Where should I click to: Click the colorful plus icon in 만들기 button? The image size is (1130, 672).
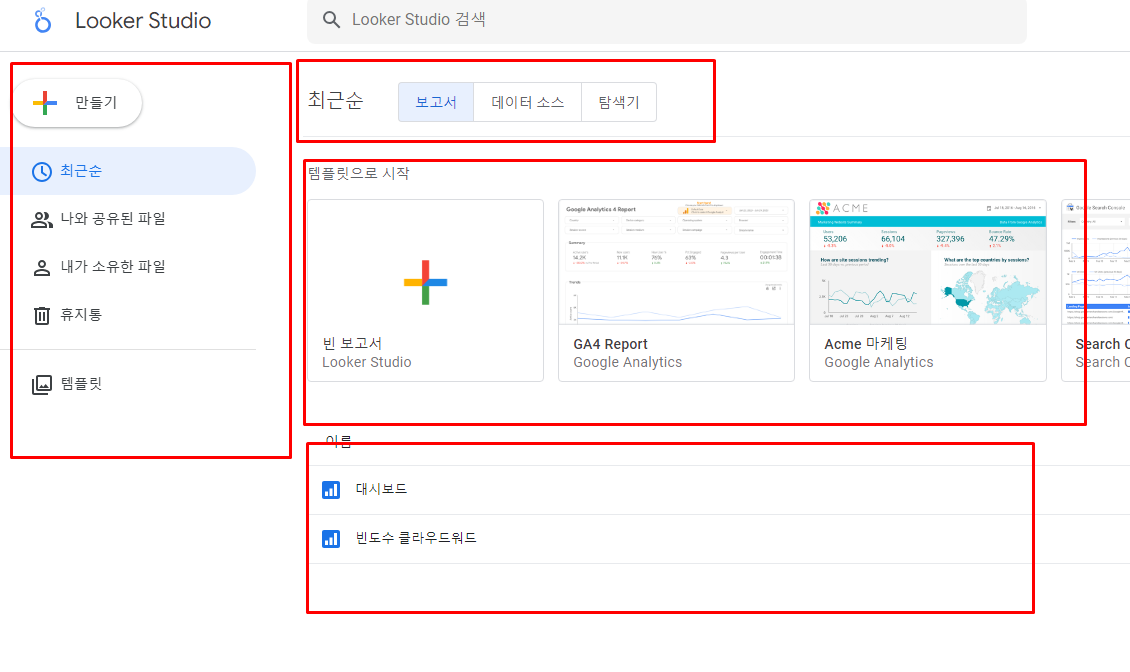click(x=45, y=103)
